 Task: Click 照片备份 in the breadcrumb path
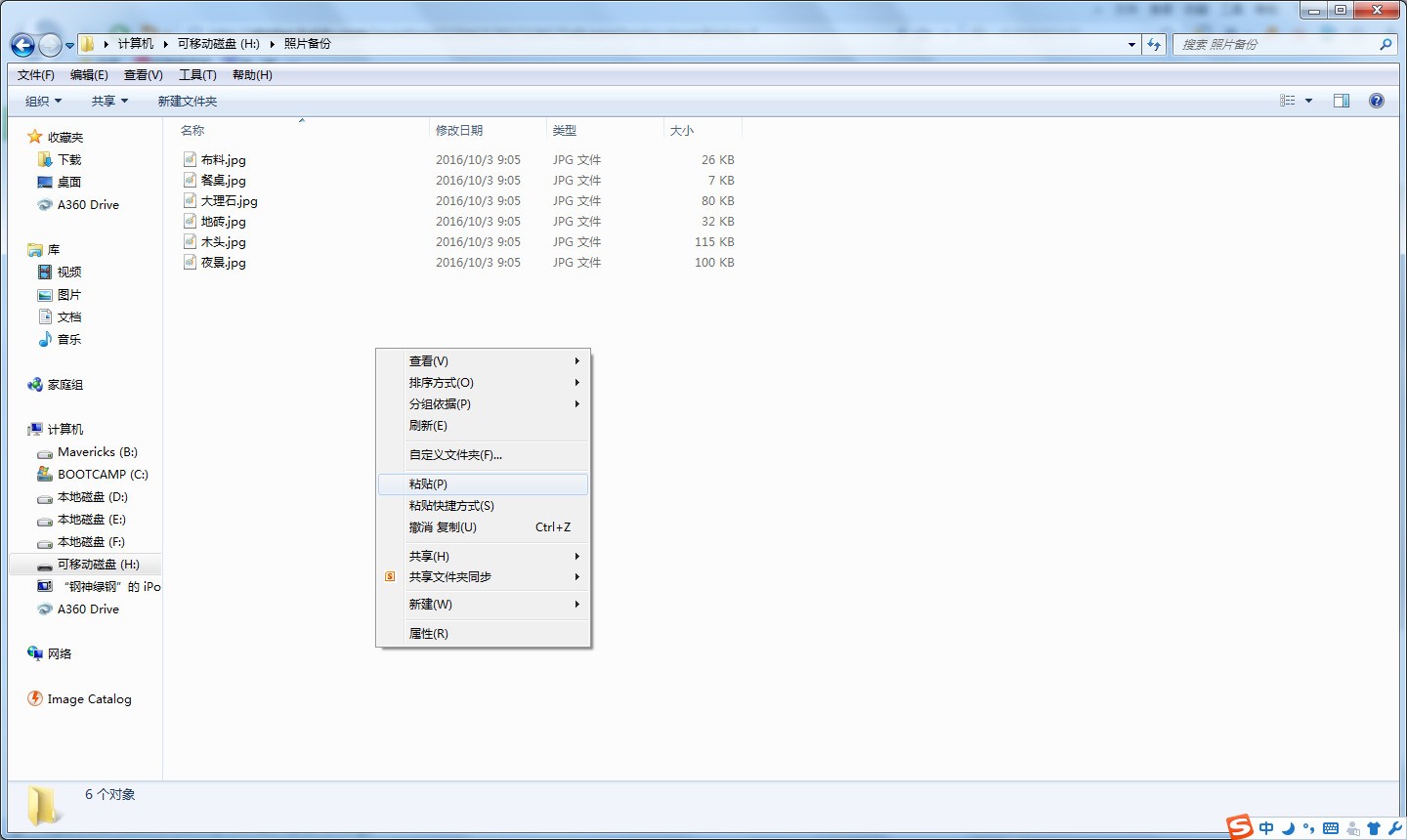coord(308,44)
